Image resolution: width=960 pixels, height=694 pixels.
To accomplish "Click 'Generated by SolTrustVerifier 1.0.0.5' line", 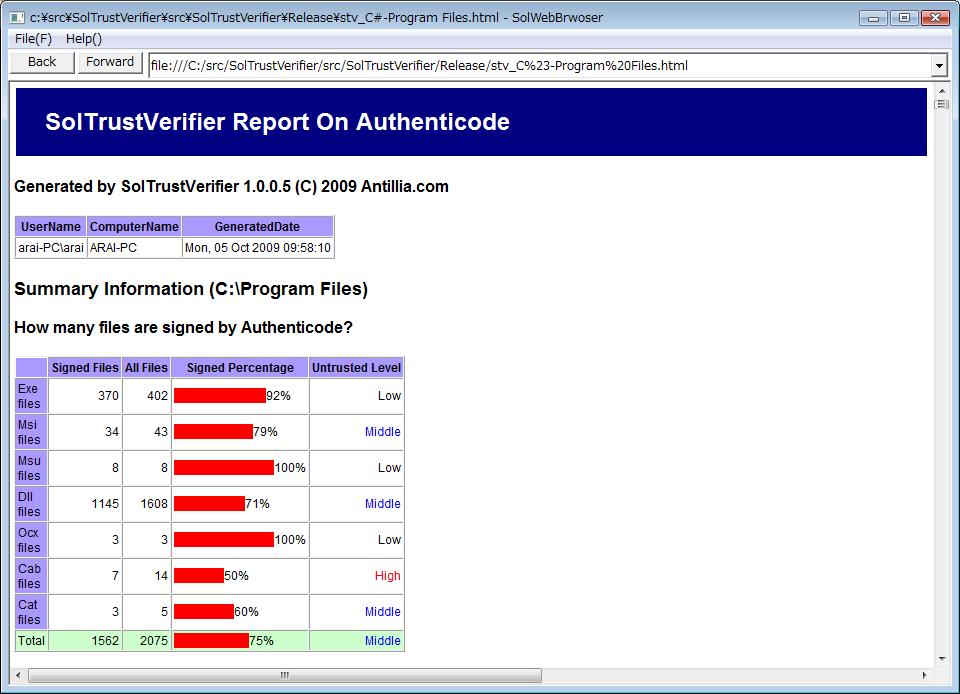I will click(x=231, y=187).
